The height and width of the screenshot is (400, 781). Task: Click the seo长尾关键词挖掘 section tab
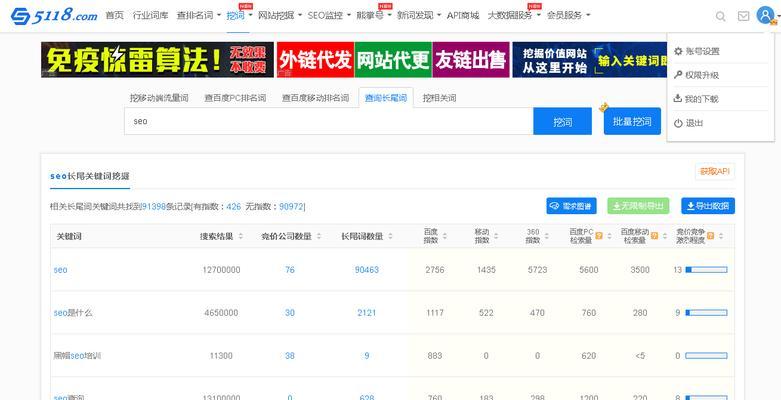(90, 176)
